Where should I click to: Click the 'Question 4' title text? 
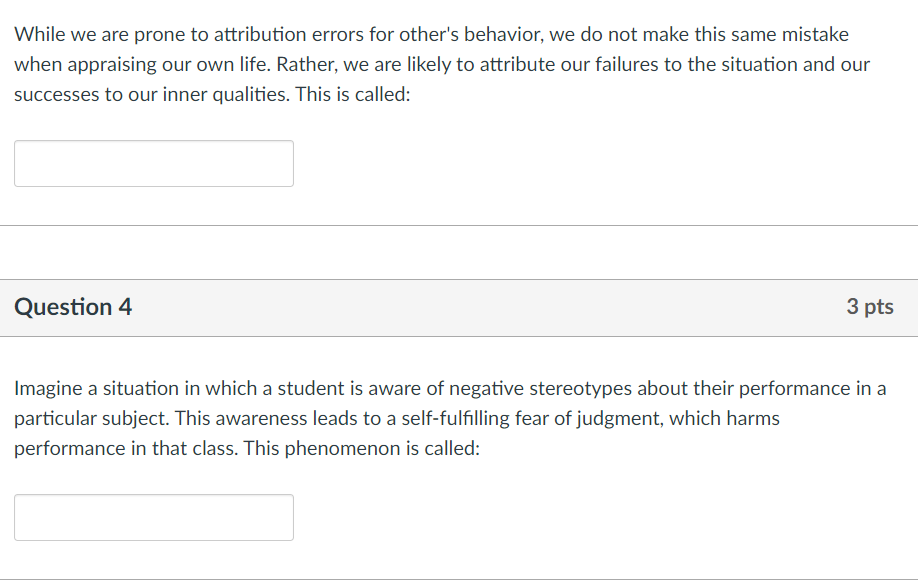(x=72, y=307)
